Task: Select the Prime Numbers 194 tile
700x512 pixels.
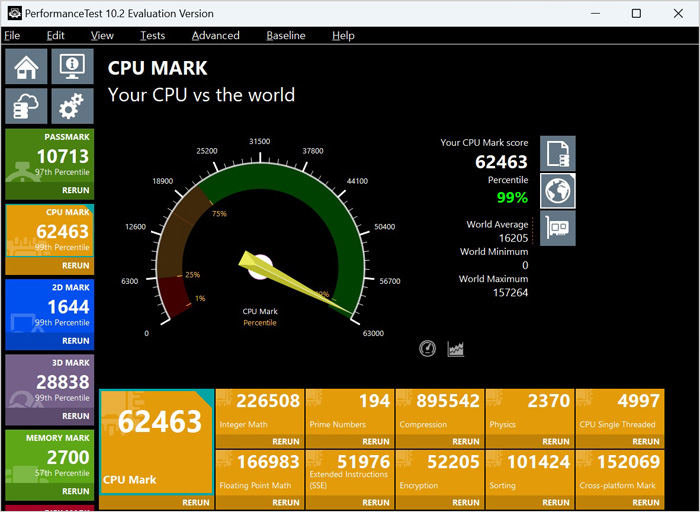Action: point(350,412)
